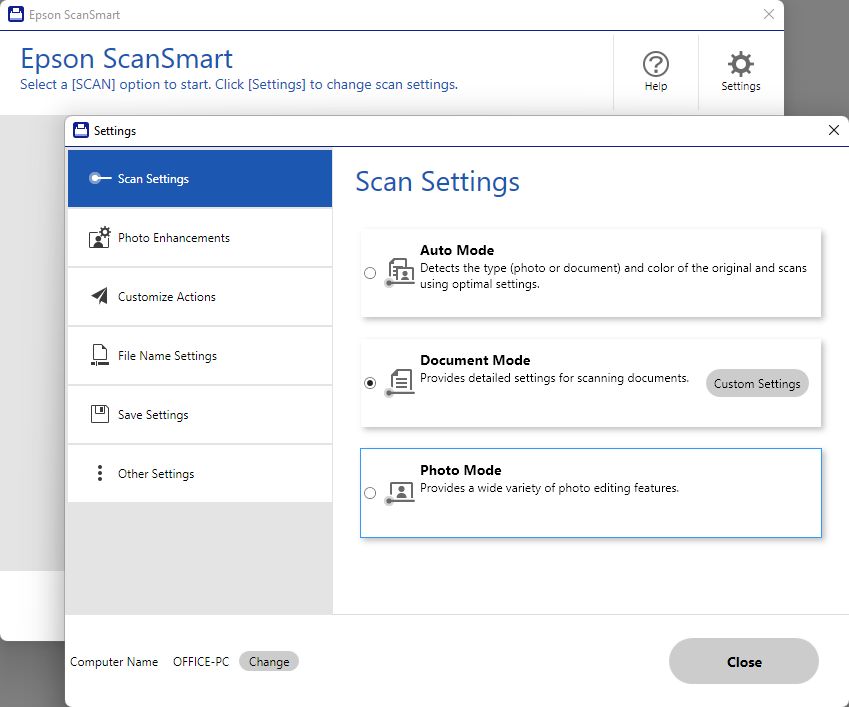Click the Customize Actions paper plane icon
Image resolution: width=849 pixels, height=707 pixels.
100,296
